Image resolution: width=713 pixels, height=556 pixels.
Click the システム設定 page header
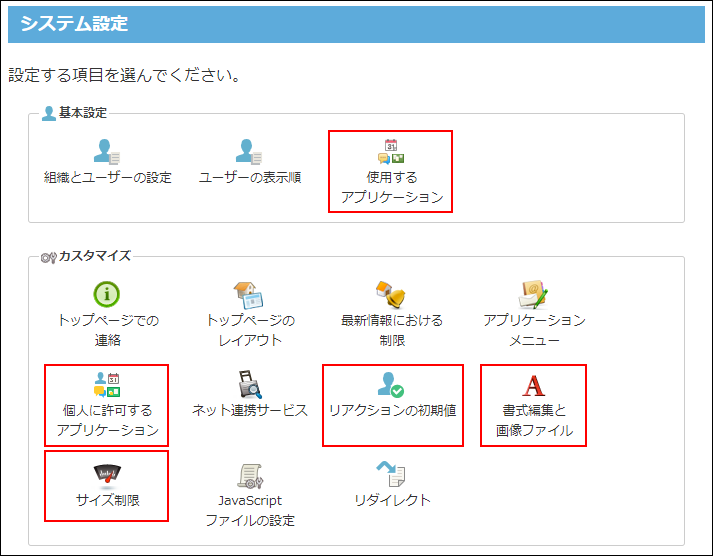[356, 24]
